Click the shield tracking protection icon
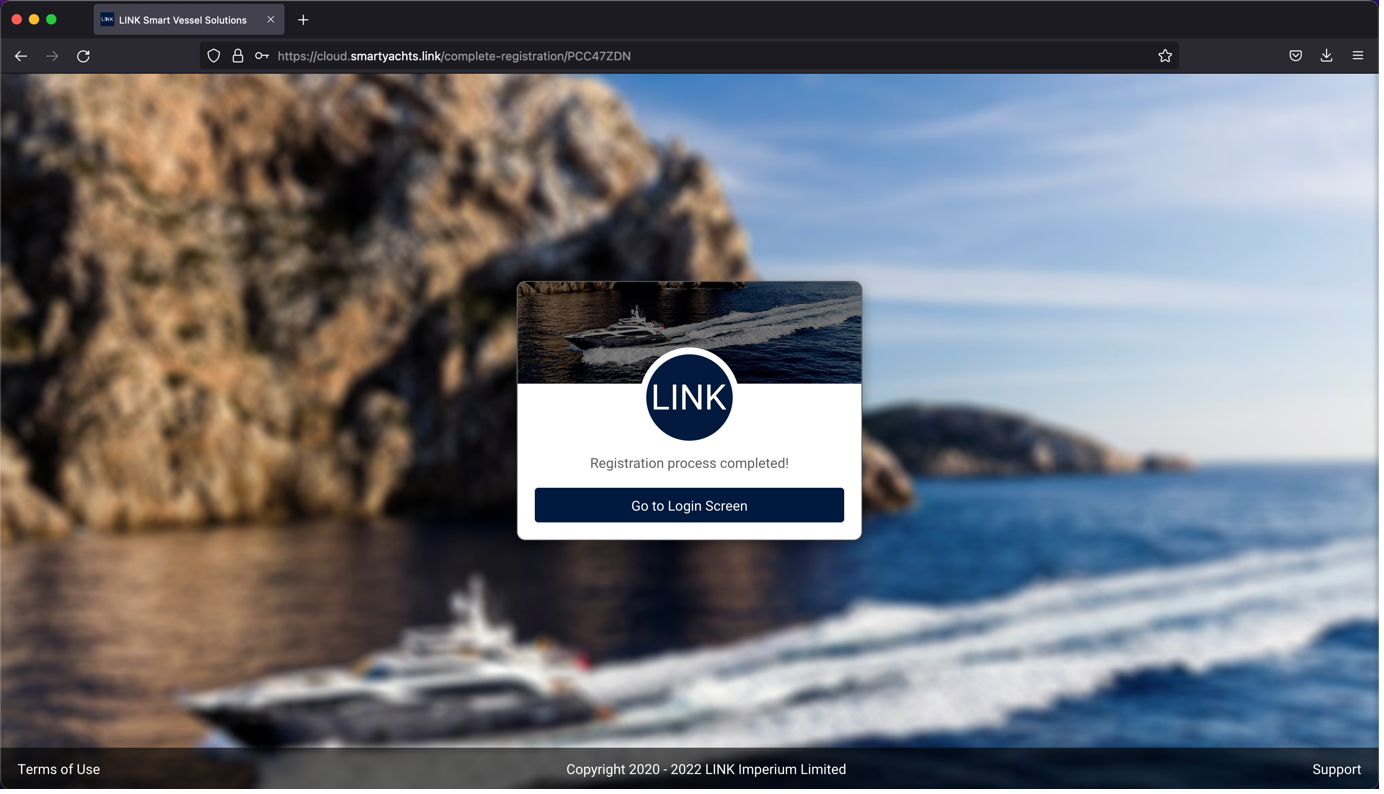 (x=214, y=57)
